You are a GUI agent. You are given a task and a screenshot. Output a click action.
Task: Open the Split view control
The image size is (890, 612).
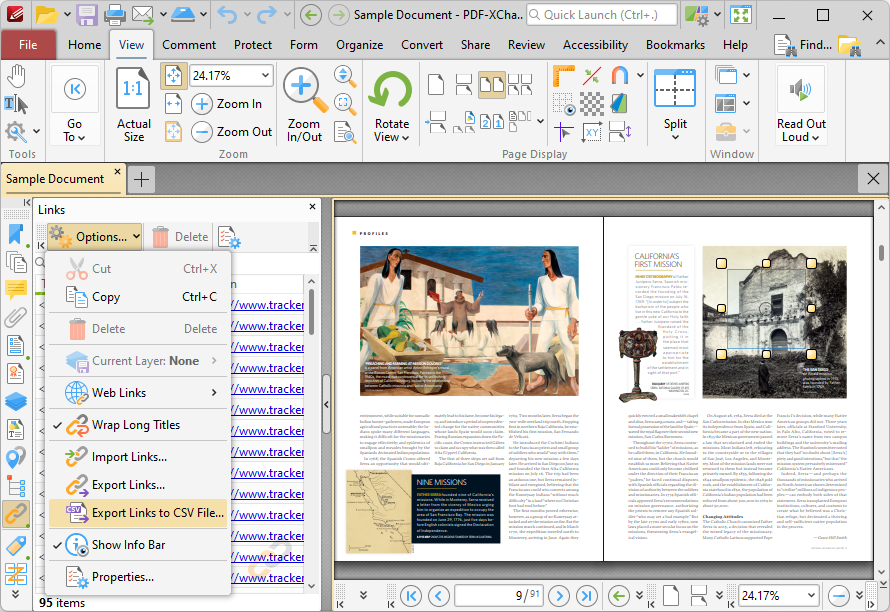(675, 104)
